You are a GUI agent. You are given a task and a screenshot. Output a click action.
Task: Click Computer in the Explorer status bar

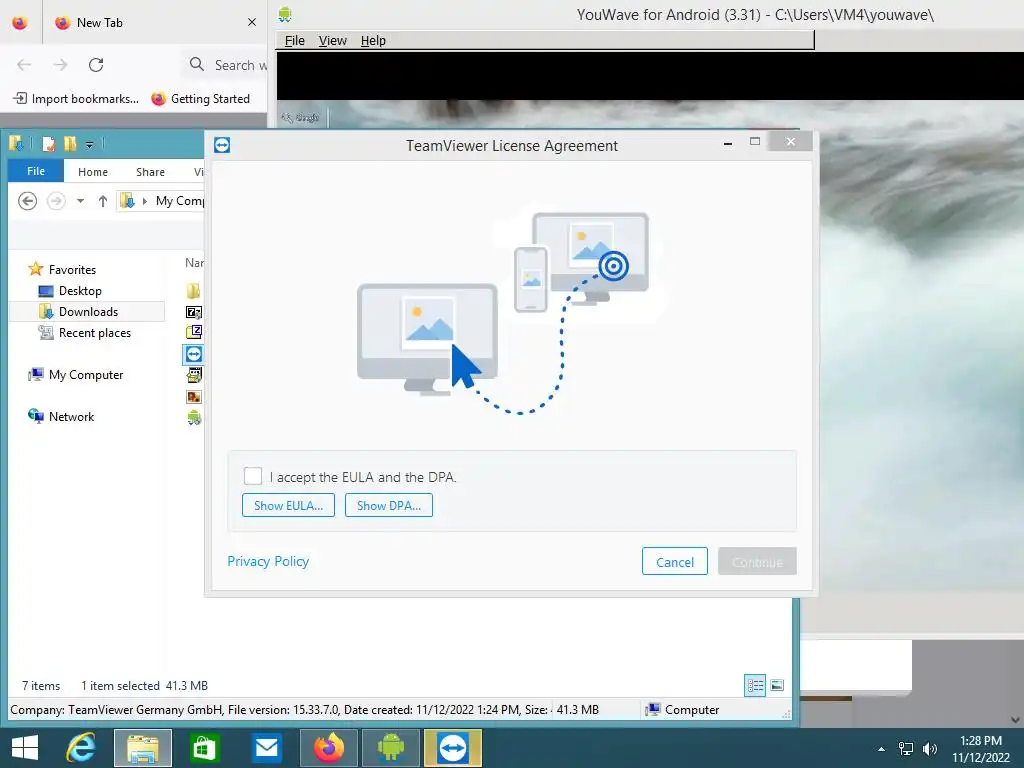pos(682,709)
